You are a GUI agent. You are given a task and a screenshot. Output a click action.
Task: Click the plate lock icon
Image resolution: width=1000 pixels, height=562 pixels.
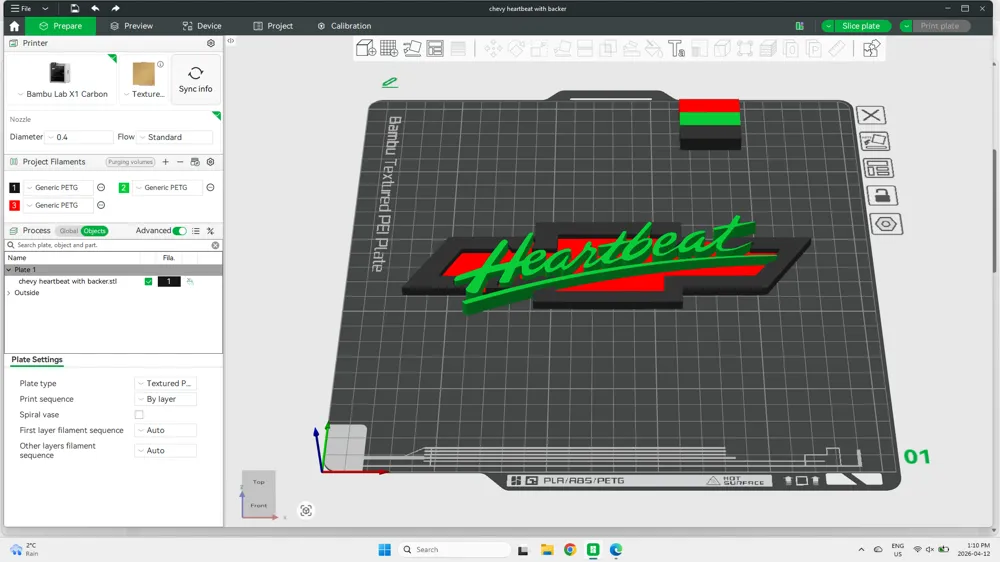point(883,196)
